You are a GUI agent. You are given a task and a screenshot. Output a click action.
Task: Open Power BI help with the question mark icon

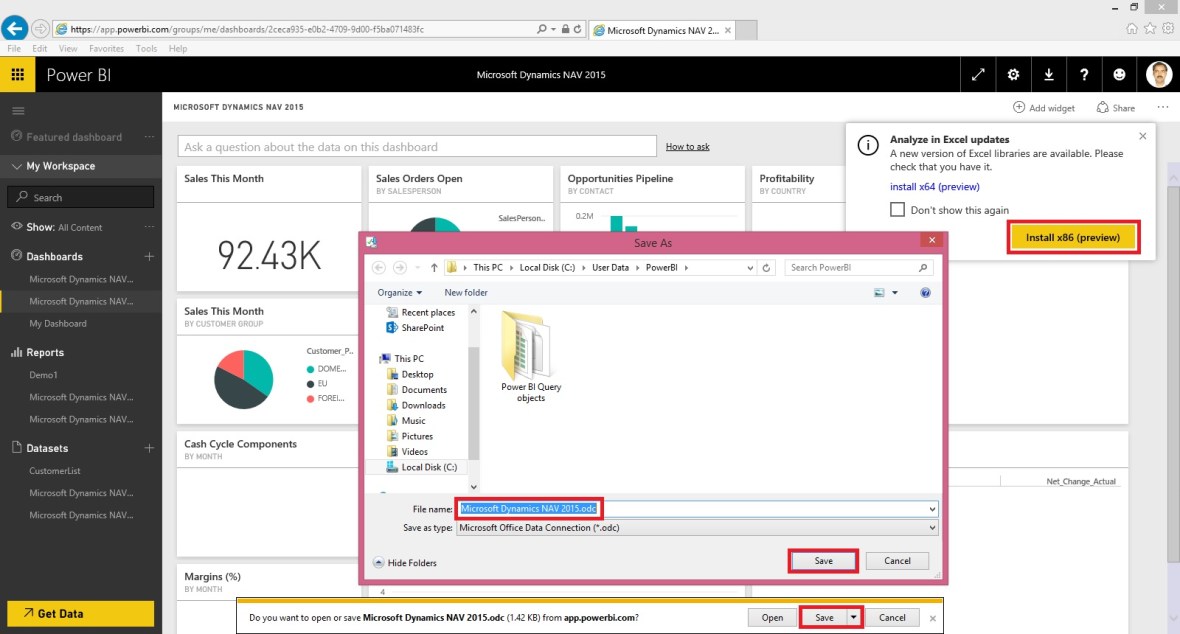coord(1084,73)
